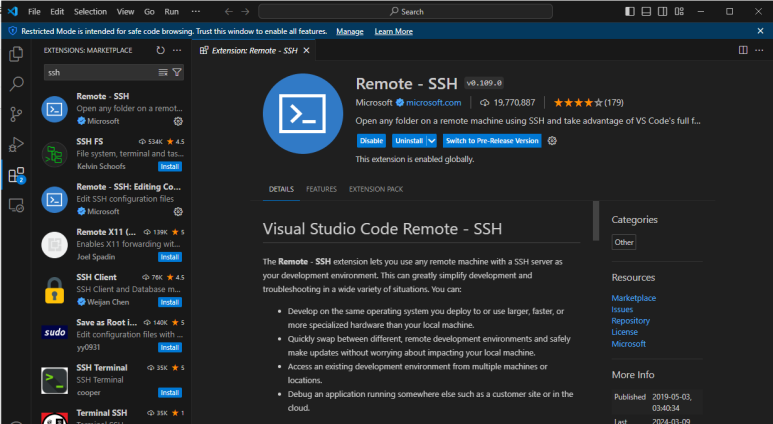The image size is (773, 424).
Task: Install the Save as Root extension
Action: (170, 348)
